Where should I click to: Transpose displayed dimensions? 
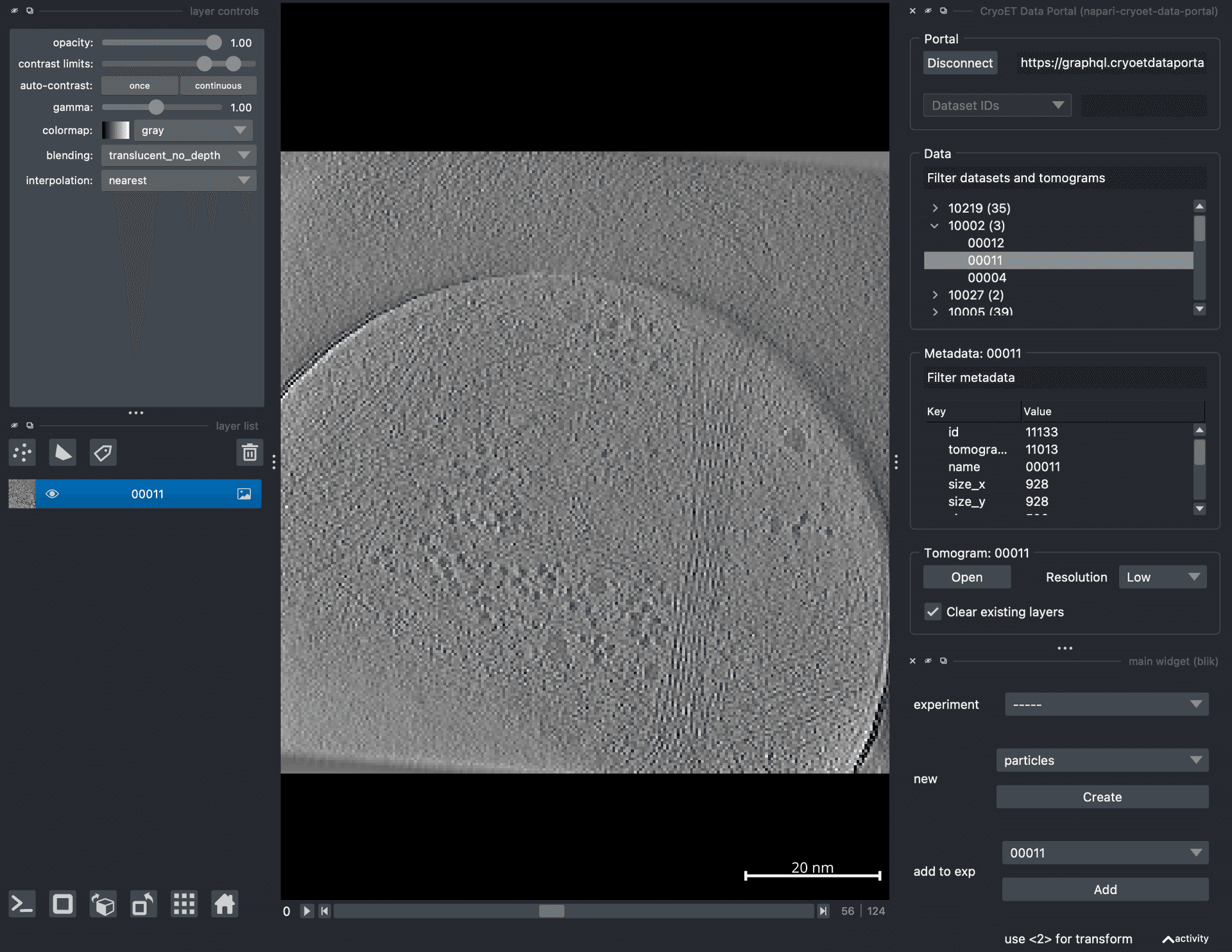tap(144, 905)
